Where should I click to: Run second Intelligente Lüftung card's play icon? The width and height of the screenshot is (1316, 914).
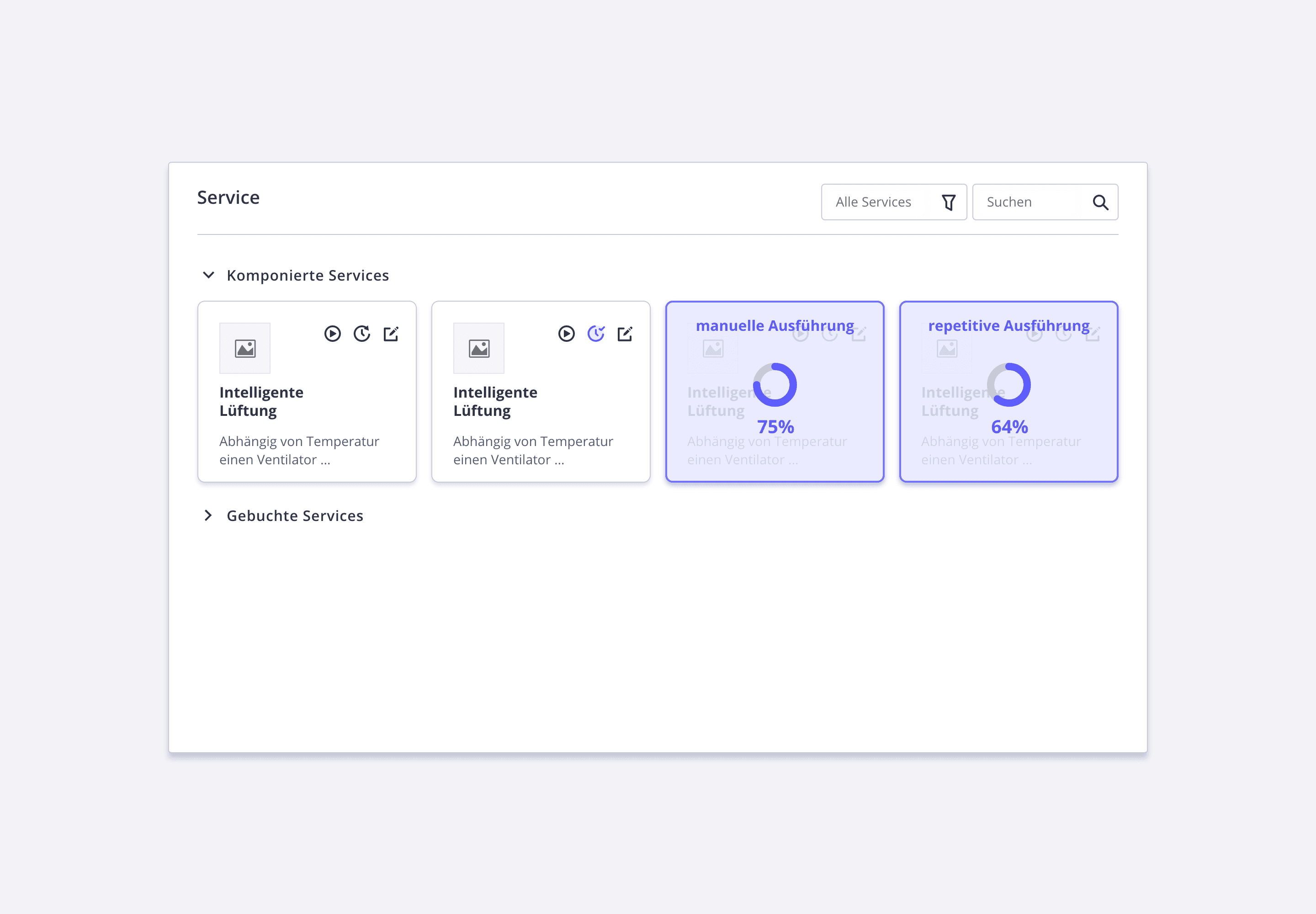point(566,334)
